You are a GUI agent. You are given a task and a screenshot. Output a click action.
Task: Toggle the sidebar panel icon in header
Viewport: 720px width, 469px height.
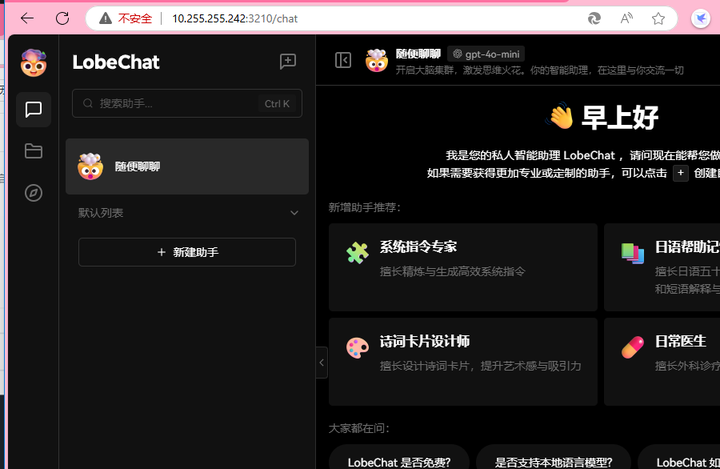click(343, 60)
